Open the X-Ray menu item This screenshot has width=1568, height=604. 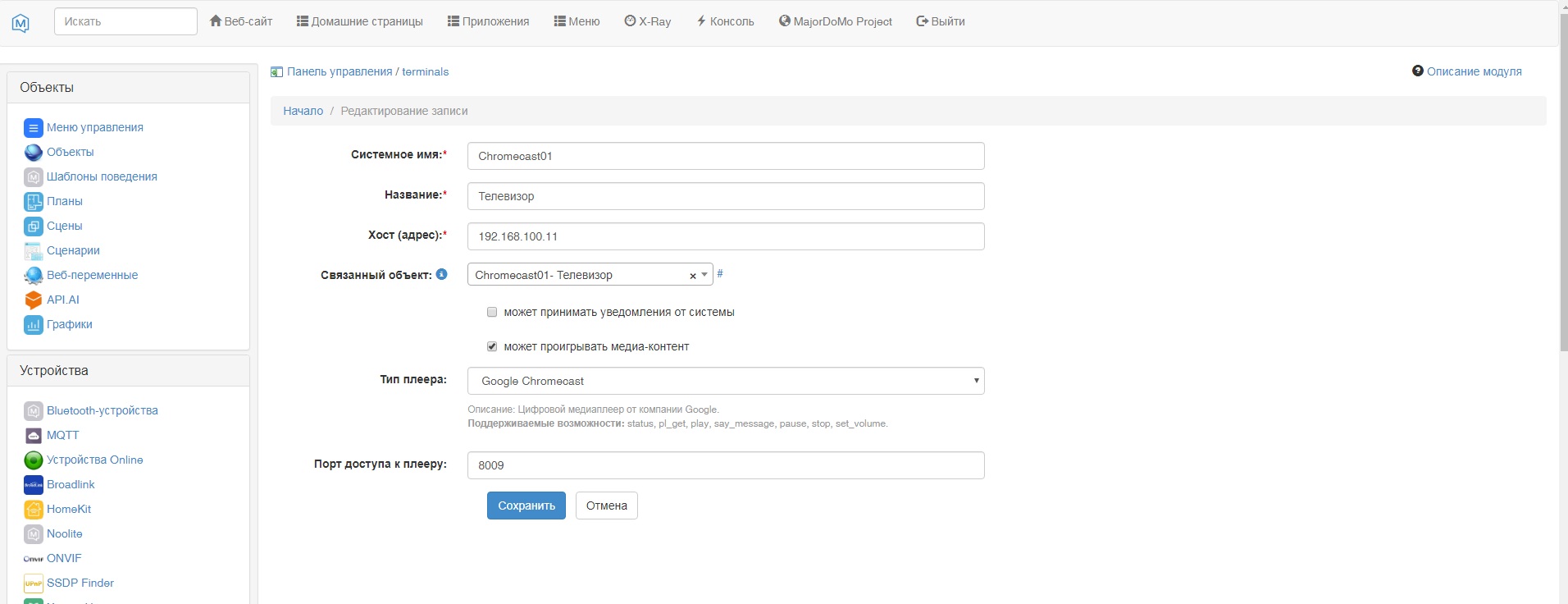point(647,21)
